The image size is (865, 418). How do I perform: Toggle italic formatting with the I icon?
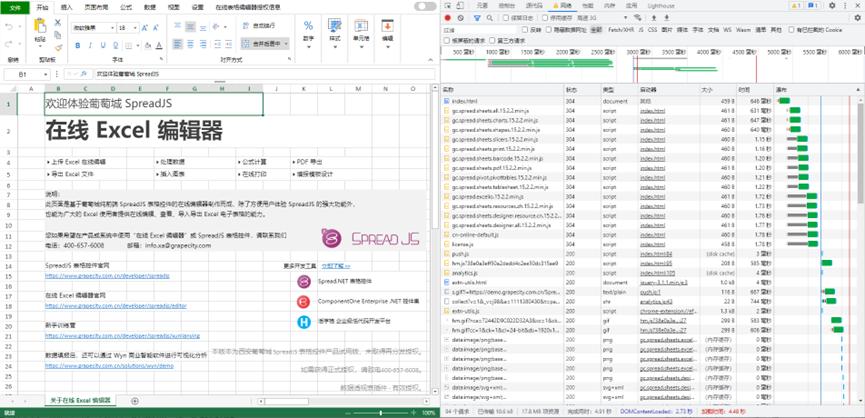[90, 45]
